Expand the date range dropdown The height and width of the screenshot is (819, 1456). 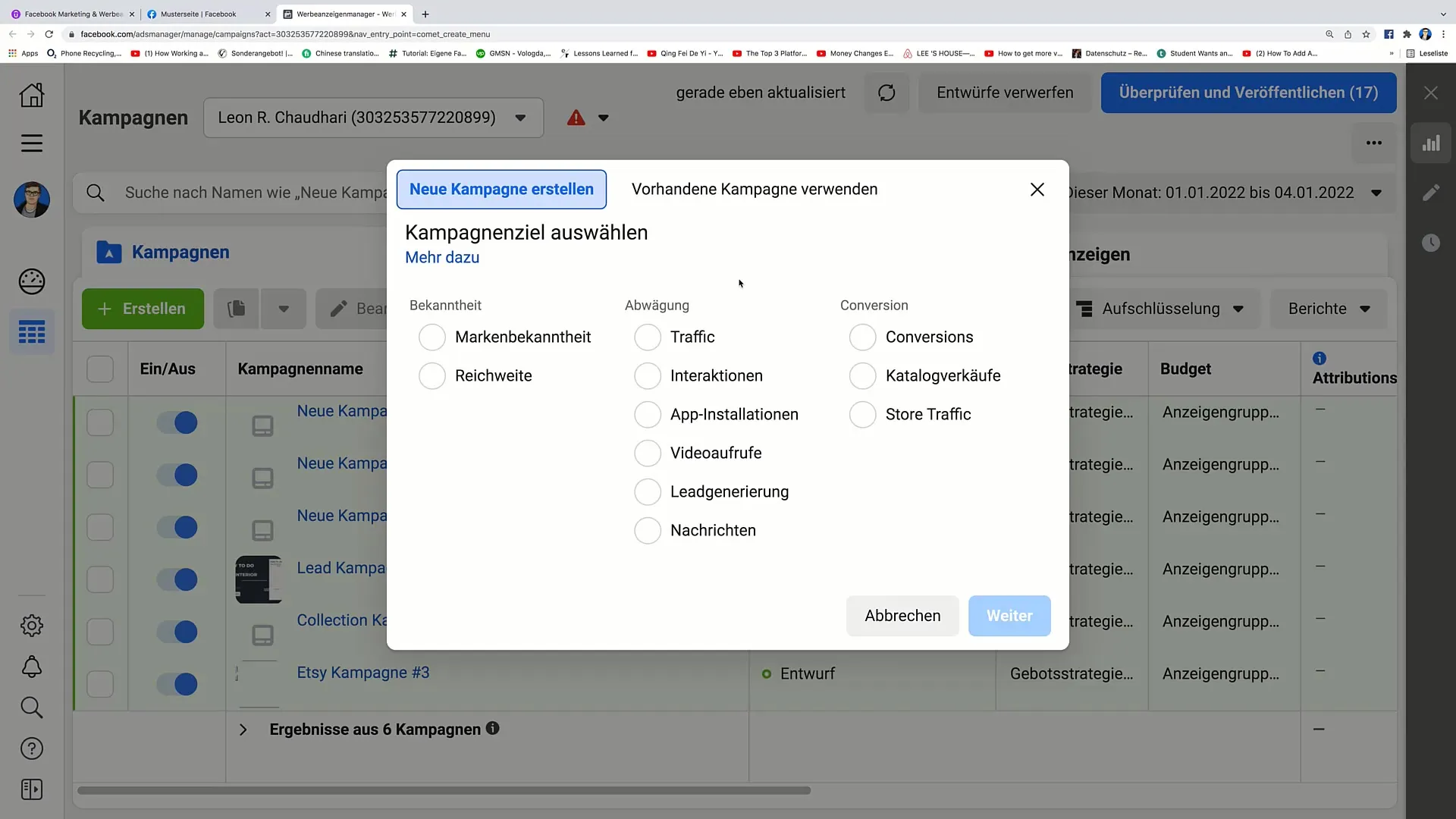1377,192
